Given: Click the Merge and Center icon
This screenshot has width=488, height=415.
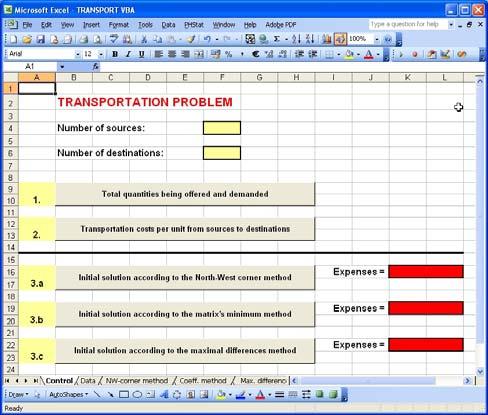Looking at the screenshot, I should (x=199, y=54).
